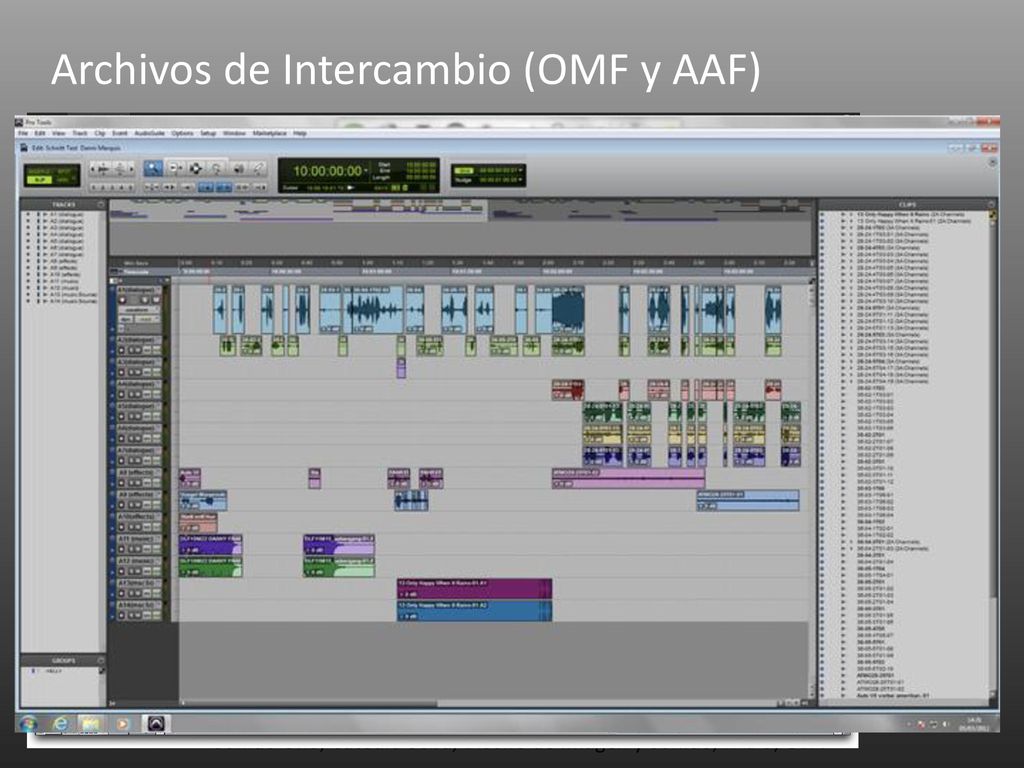Image resolution: width=1024 pixels, height=768 pixels.
Task: Record-enable track A11 (music)
Action: (x=122, y=549)
